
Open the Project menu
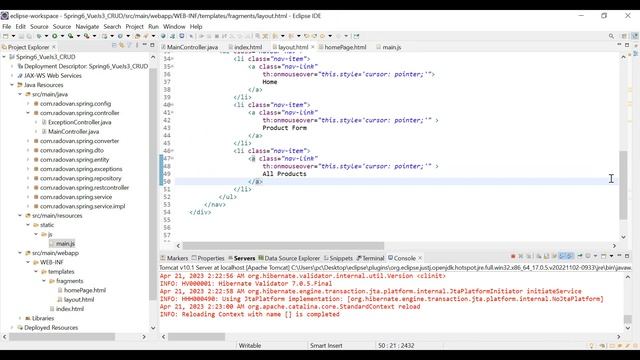point(134,27)
